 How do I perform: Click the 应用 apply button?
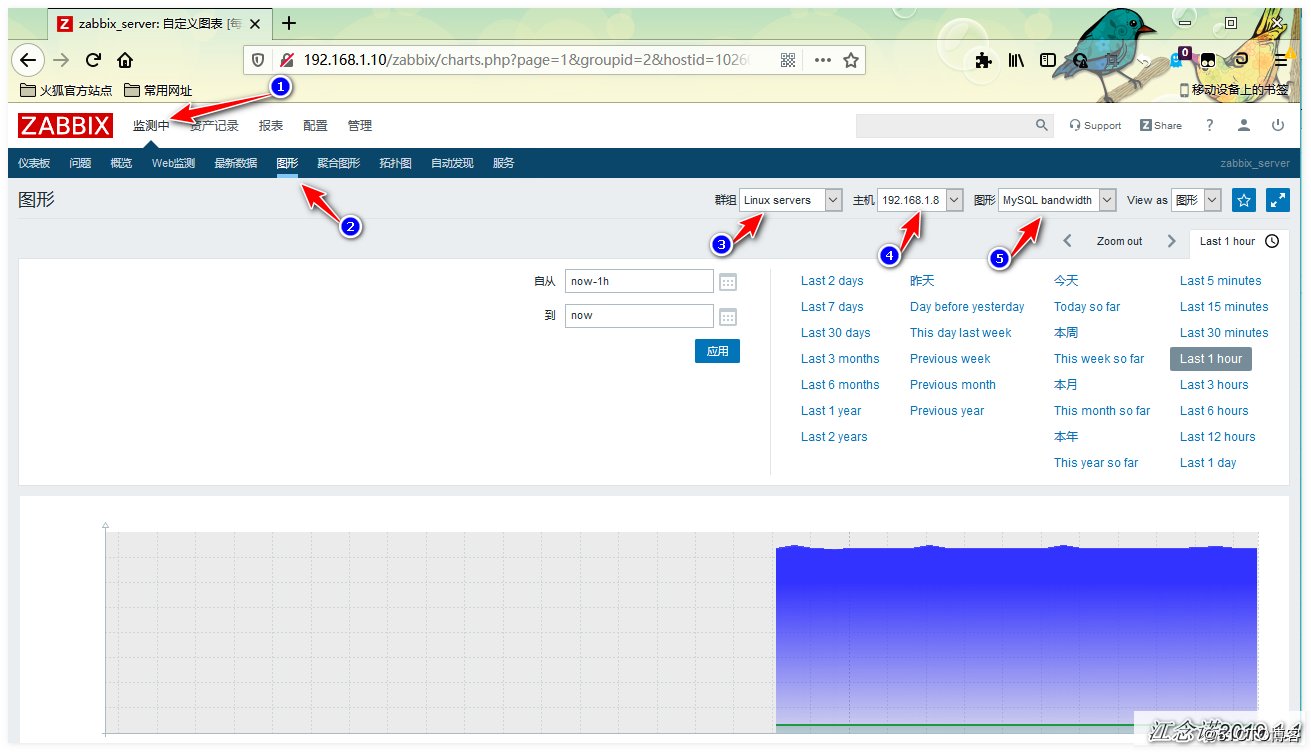[x=717, y=351]
